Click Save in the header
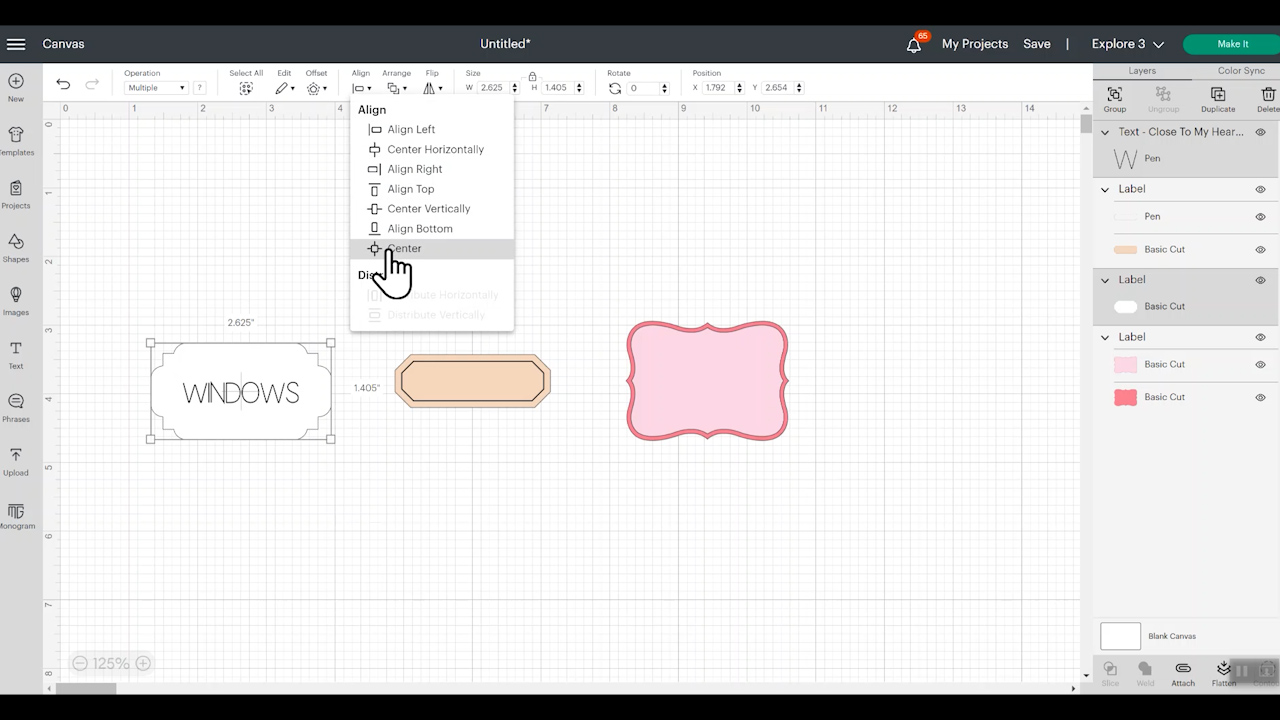Viewport: 1280px width, 720px height. (x=1037, y=44)
